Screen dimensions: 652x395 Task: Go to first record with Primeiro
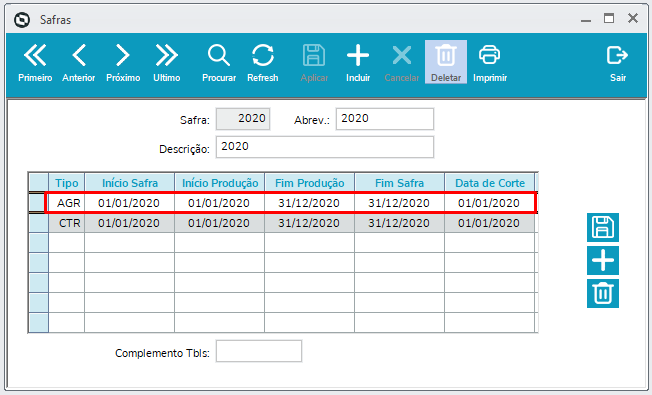tap(35, 63)
